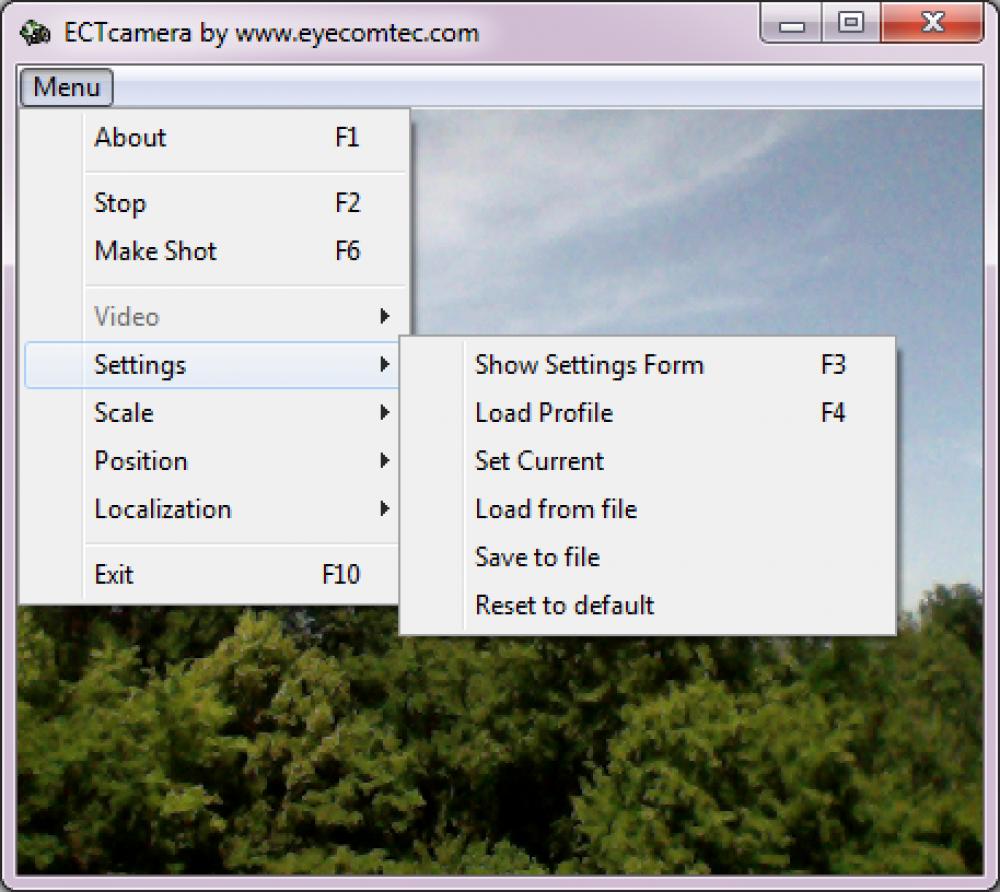Image resolution: width=1000 pixels, height=892 pixels.
Task: Open the Menu button
Action: coord(65,87)
